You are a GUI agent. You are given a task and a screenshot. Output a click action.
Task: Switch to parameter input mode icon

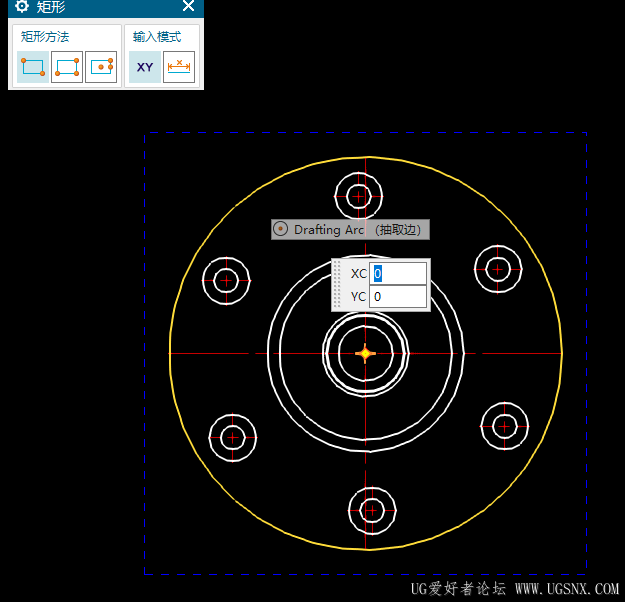point(179,67)
